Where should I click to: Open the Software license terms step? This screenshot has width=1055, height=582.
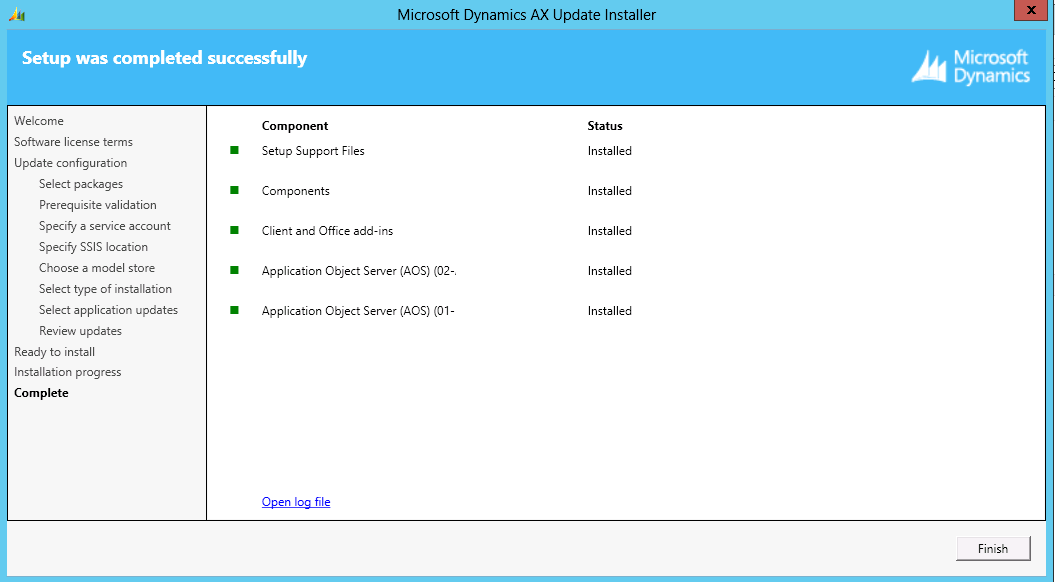point(71,141)
